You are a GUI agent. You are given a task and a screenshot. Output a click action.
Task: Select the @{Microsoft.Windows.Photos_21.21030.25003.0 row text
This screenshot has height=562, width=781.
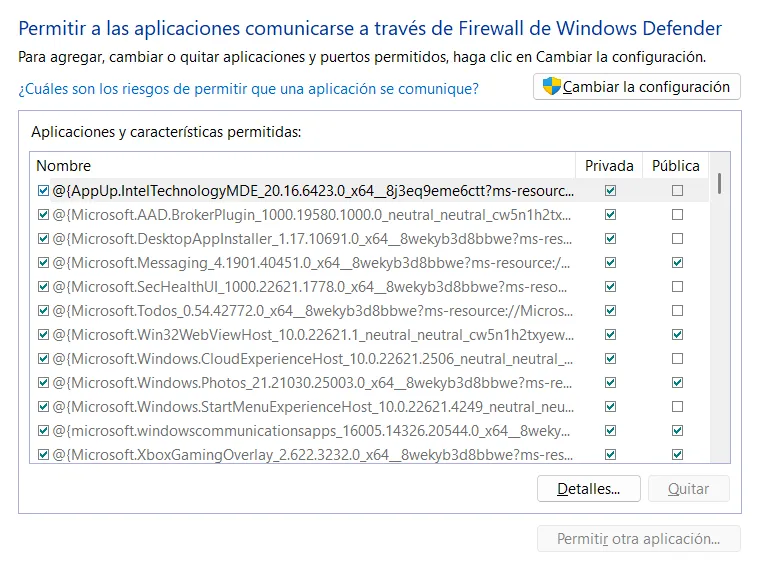click(312, 383)
